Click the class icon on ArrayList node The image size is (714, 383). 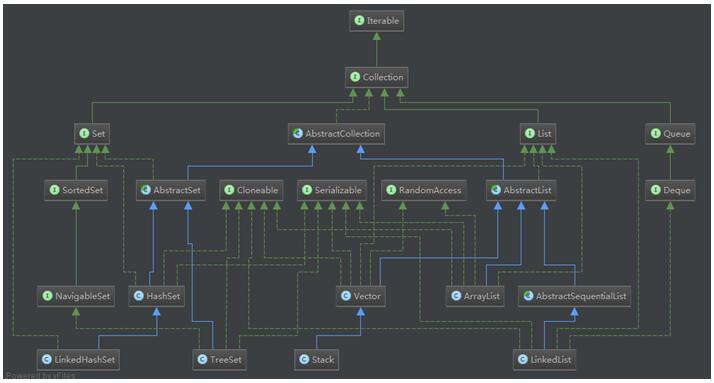[456, 296]
